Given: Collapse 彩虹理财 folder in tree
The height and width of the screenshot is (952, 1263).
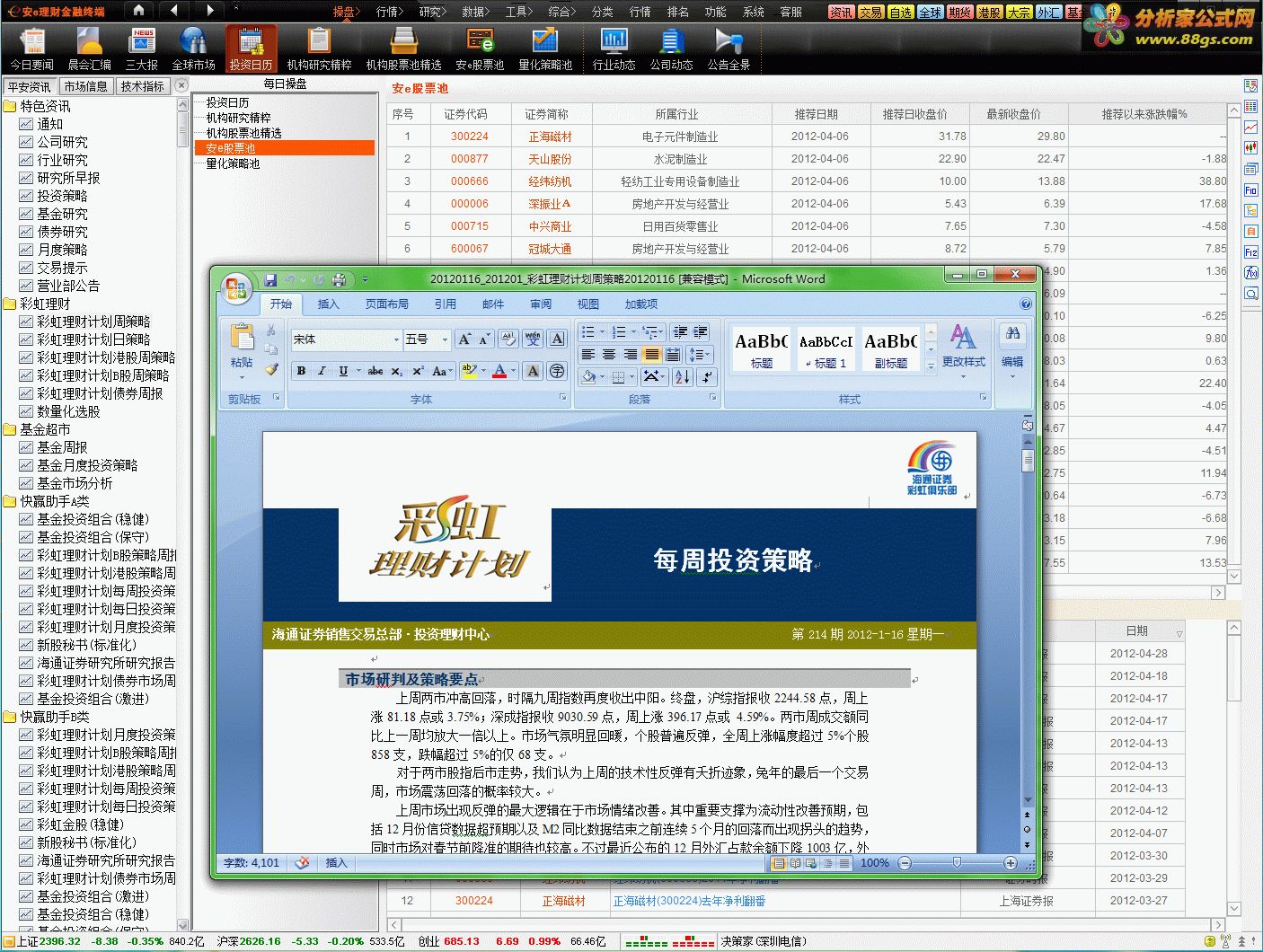Looking at the screenshot, I should (x=10, y=304).
